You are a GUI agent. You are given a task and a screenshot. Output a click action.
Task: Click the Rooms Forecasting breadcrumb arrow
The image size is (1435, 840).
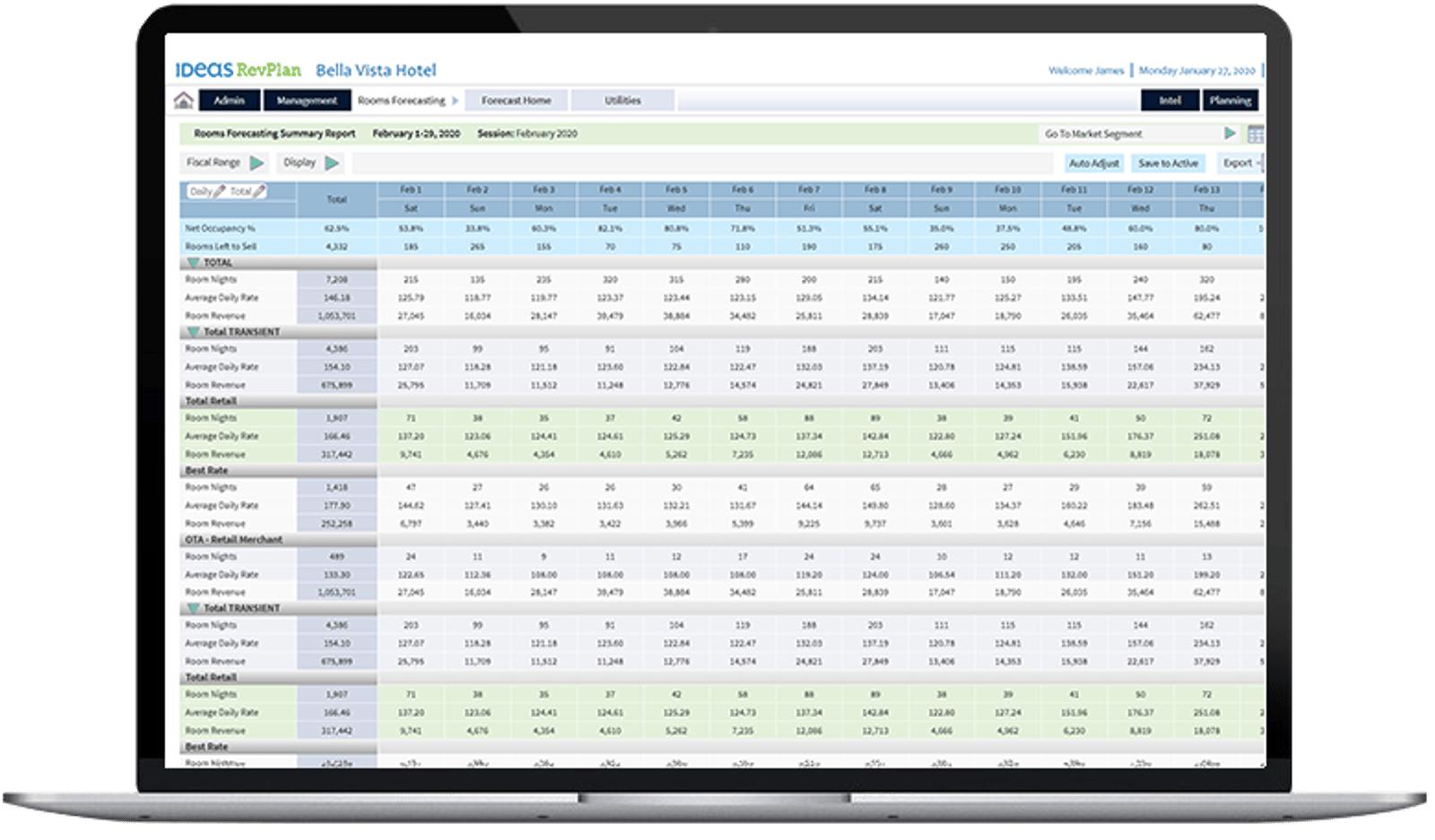pyautogui.click(x=455, y=100)
